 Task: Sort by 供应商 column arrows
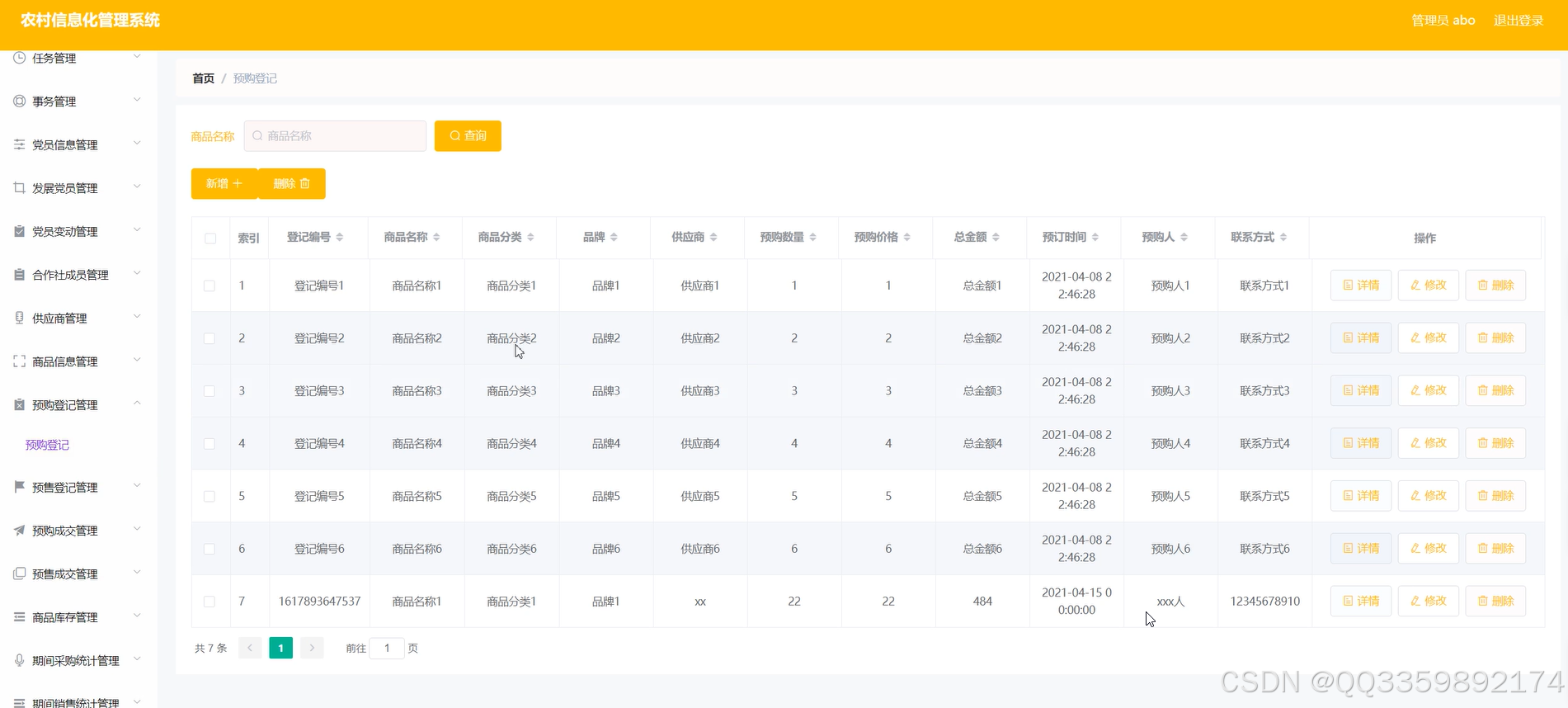pos(713,238)
